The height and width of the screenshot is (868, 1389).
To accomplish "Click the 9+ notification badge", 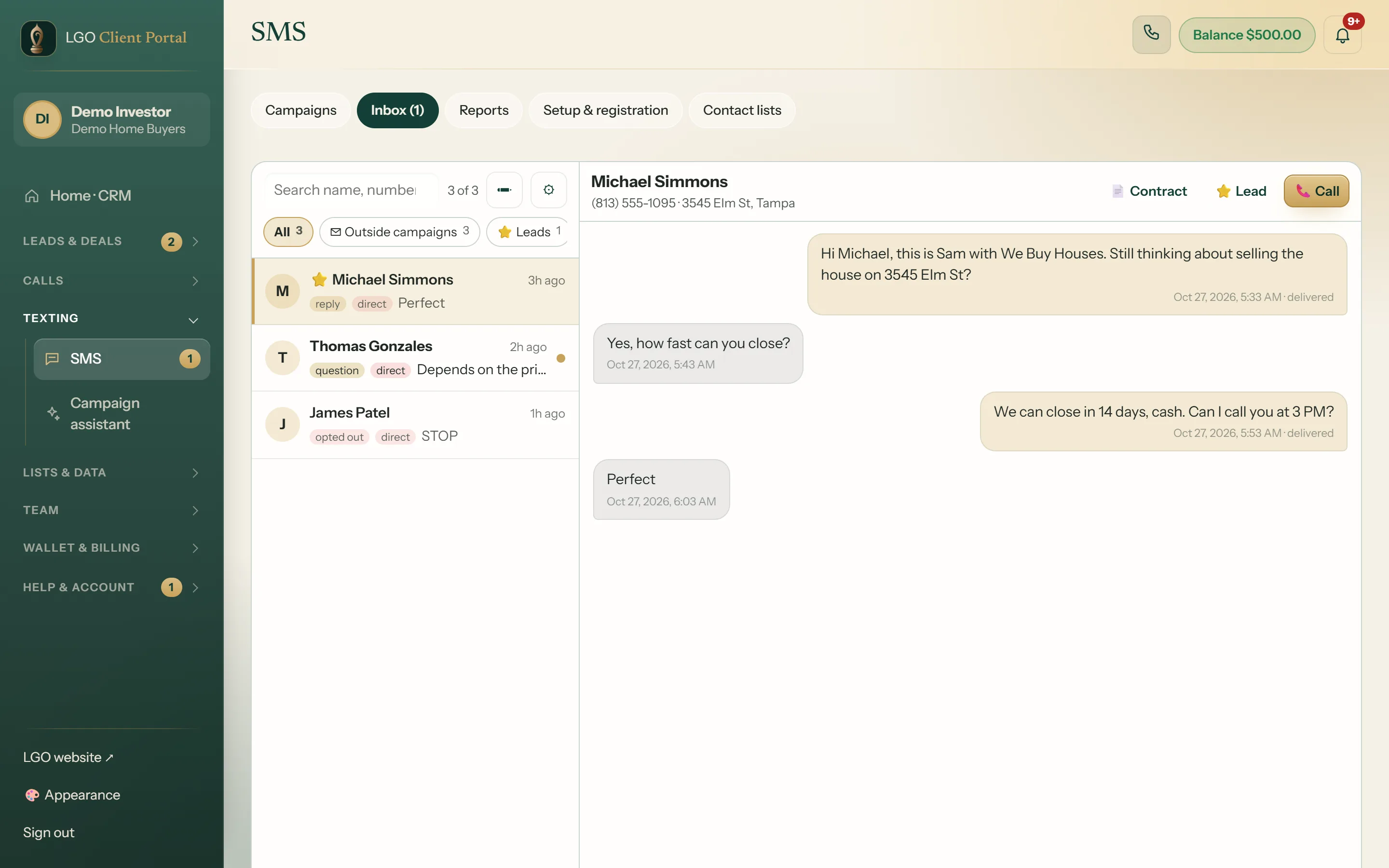I will tap(1353, 21).
